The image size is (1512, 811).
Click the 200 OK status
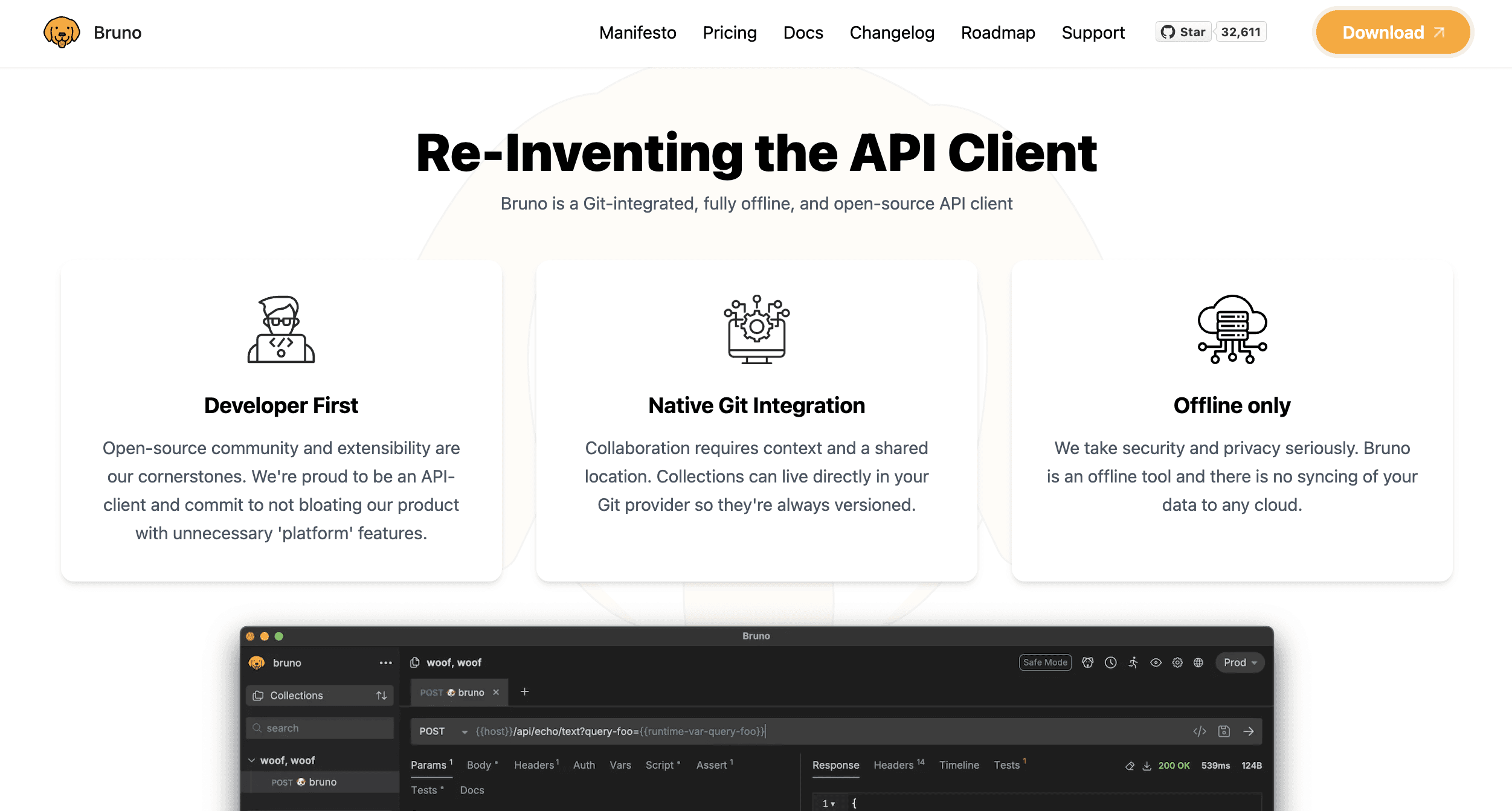[1174, 766]
